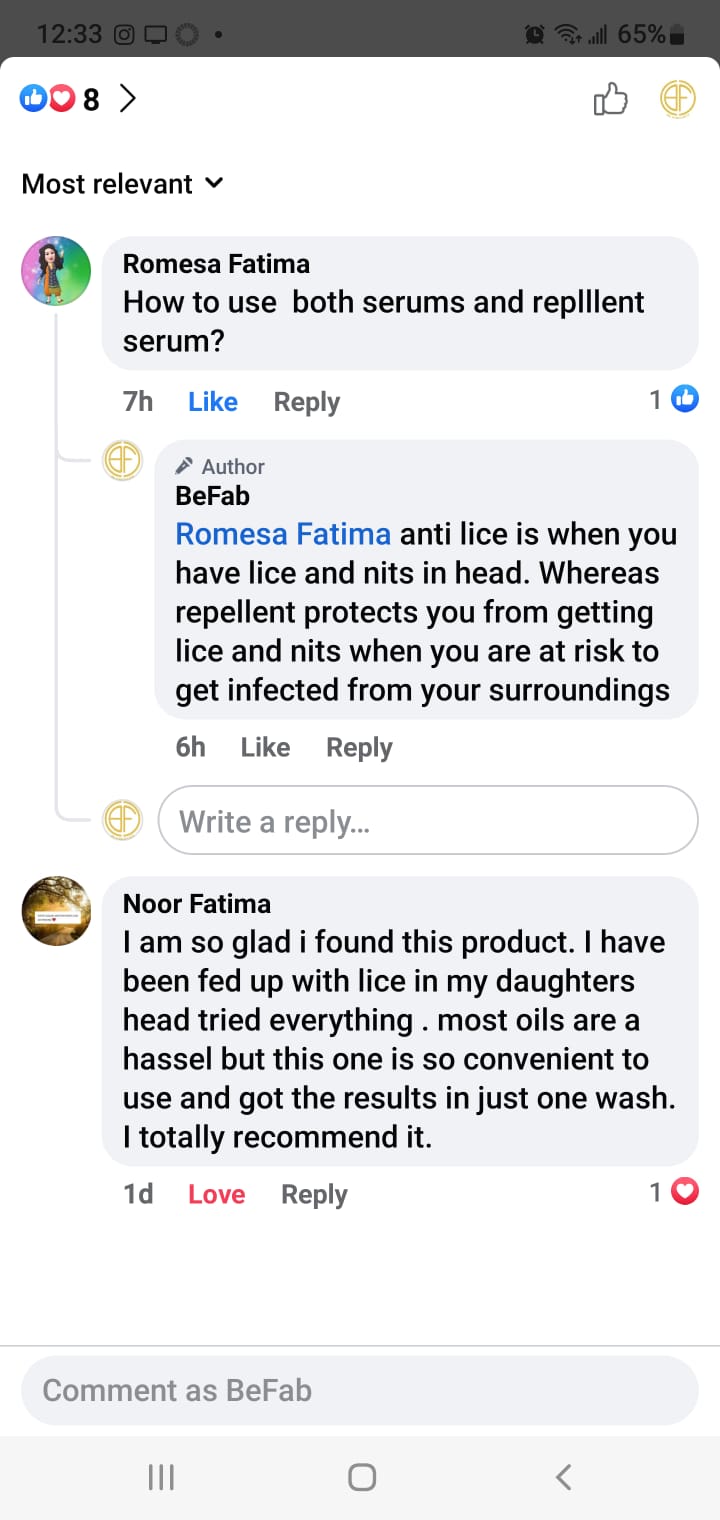Click the red heart reaction icon

[x=60, y=97]
